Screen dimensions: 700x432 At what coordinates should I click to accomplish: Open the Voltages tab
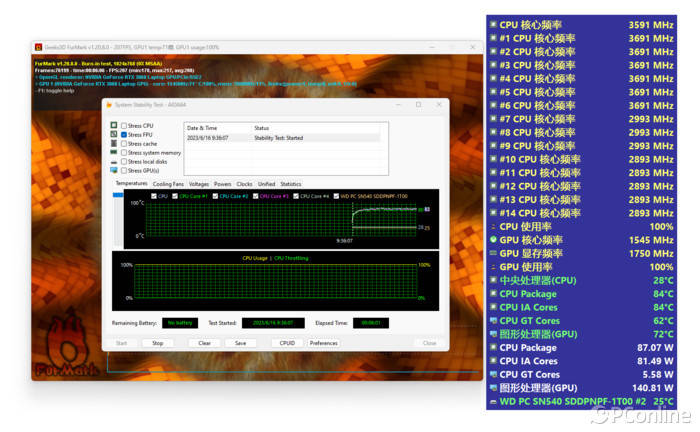pyautogui.click(x=199, y=184)
